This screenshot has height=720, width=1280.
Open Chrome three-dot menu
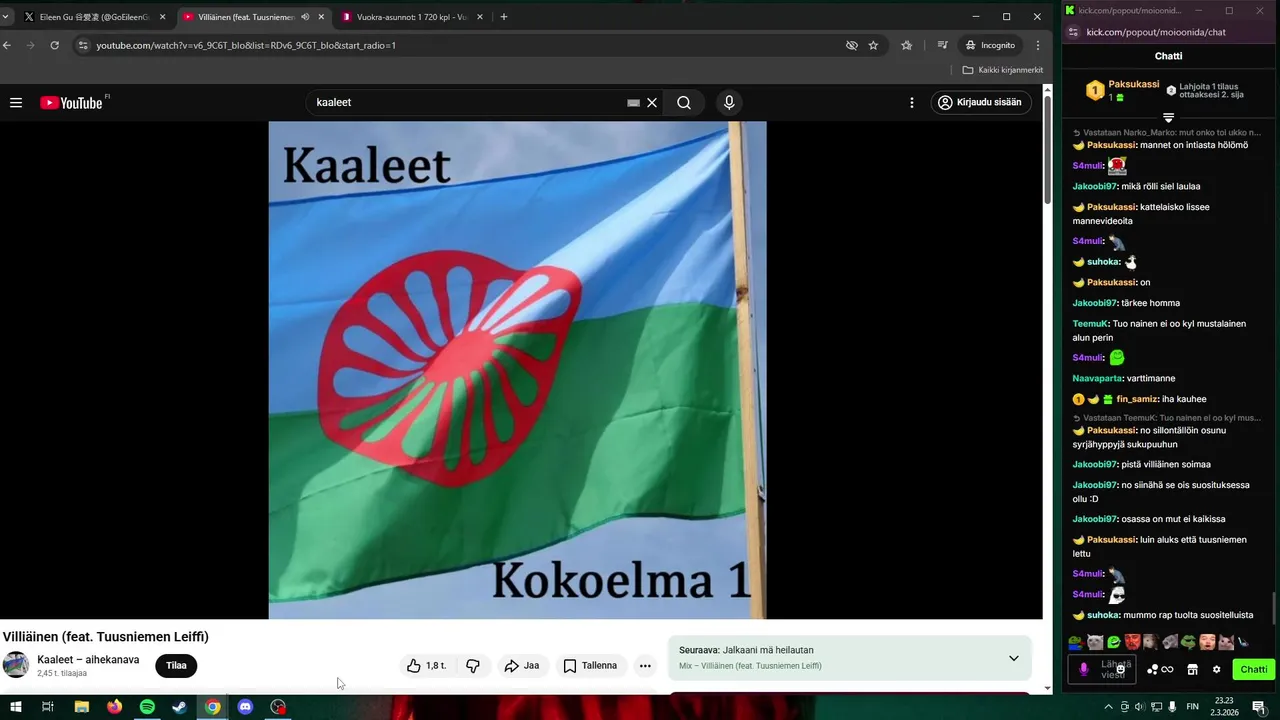tap(1038, 45)
